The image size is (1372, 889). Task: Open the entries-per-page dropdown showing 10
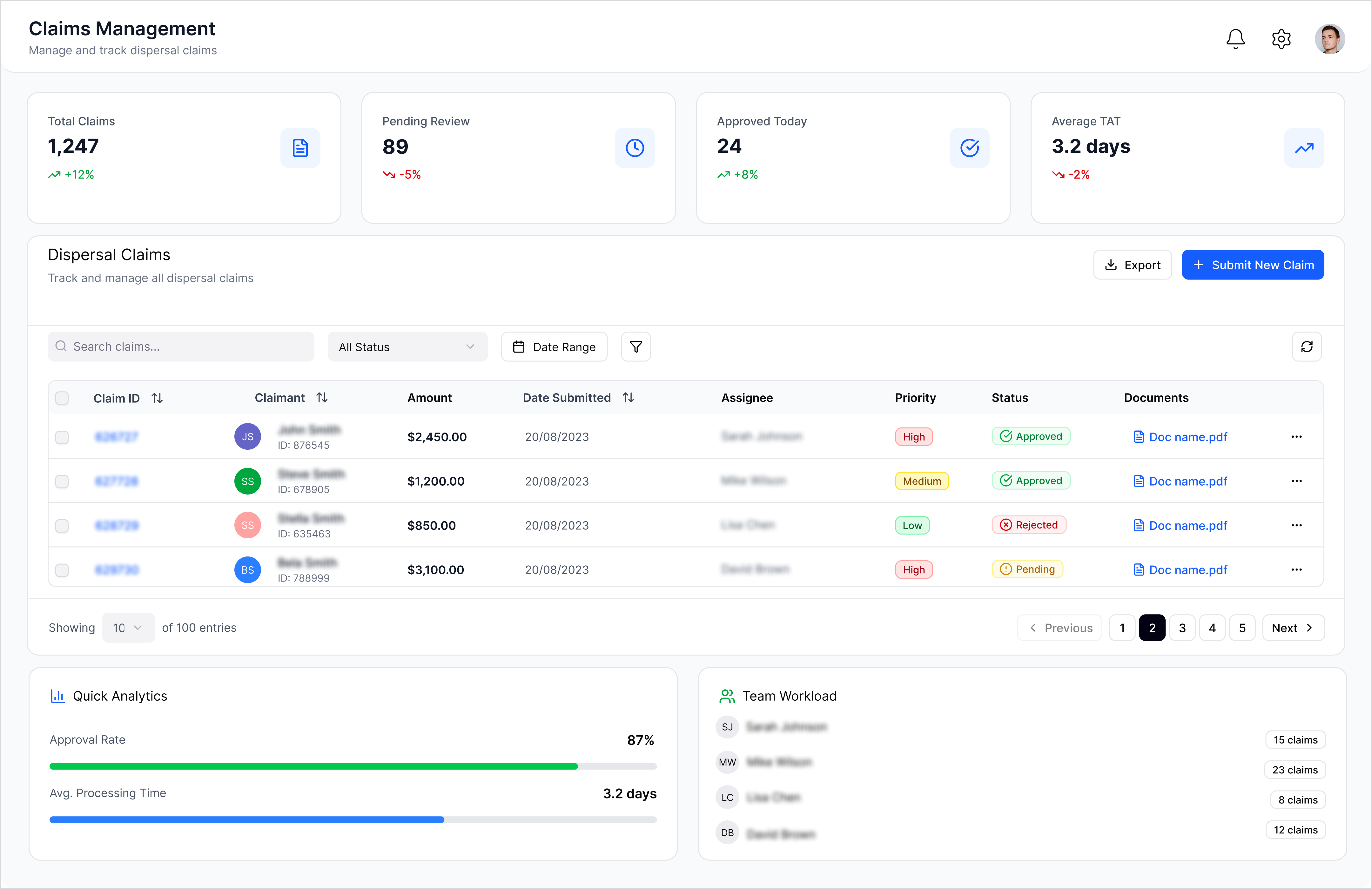(x=128, y=628)
